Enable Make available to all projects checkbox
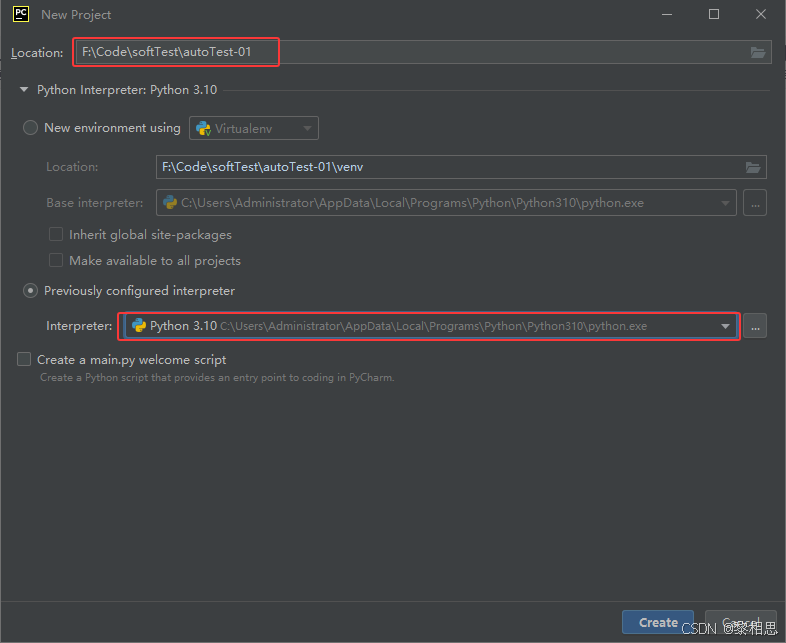 pyautogui.click(x=56, y=261)
